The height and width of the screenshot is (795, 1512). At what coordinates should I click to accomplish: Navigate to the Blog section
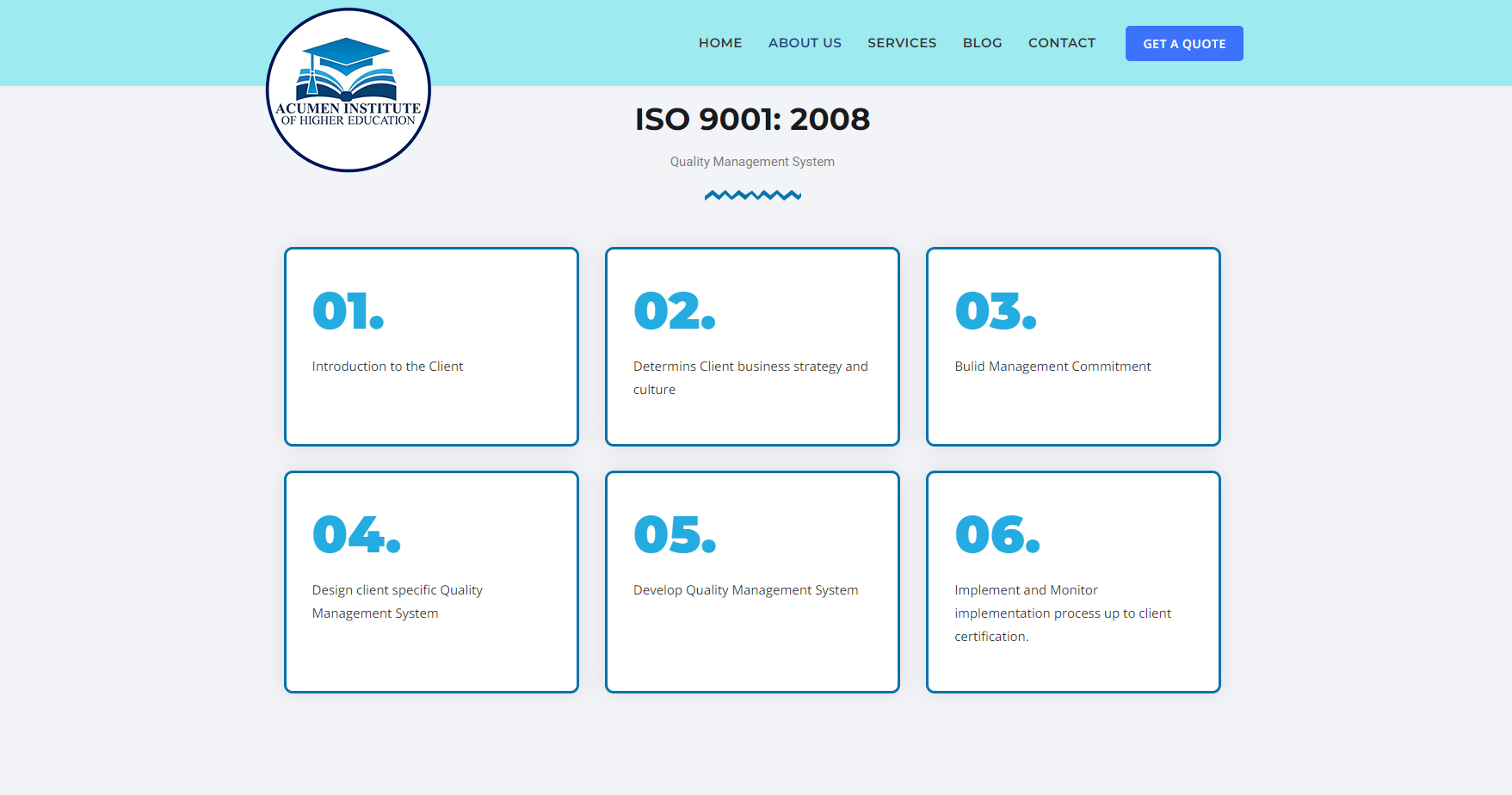click(982, 43)
